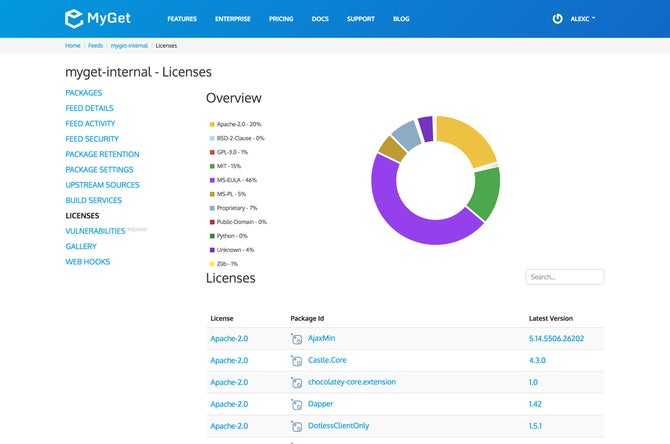Open Feed Activity in the sidebar

pyautogui.click(x=90, y=123)
